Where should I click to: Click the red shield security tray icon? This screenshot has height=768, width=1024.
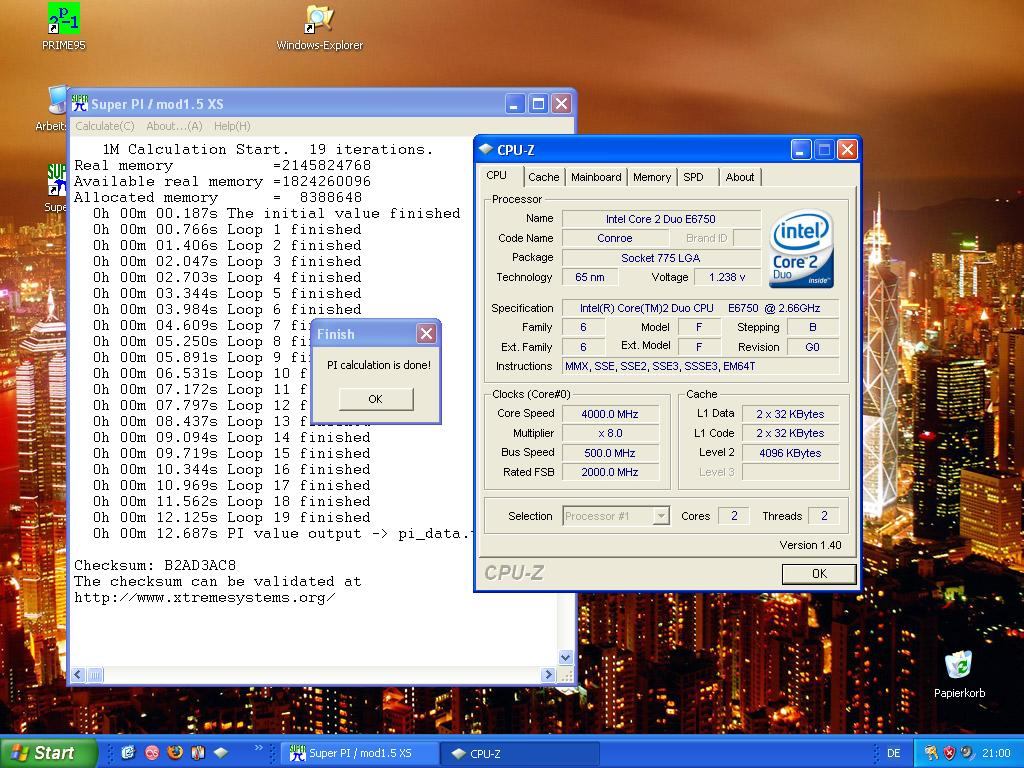coord(950,753)
